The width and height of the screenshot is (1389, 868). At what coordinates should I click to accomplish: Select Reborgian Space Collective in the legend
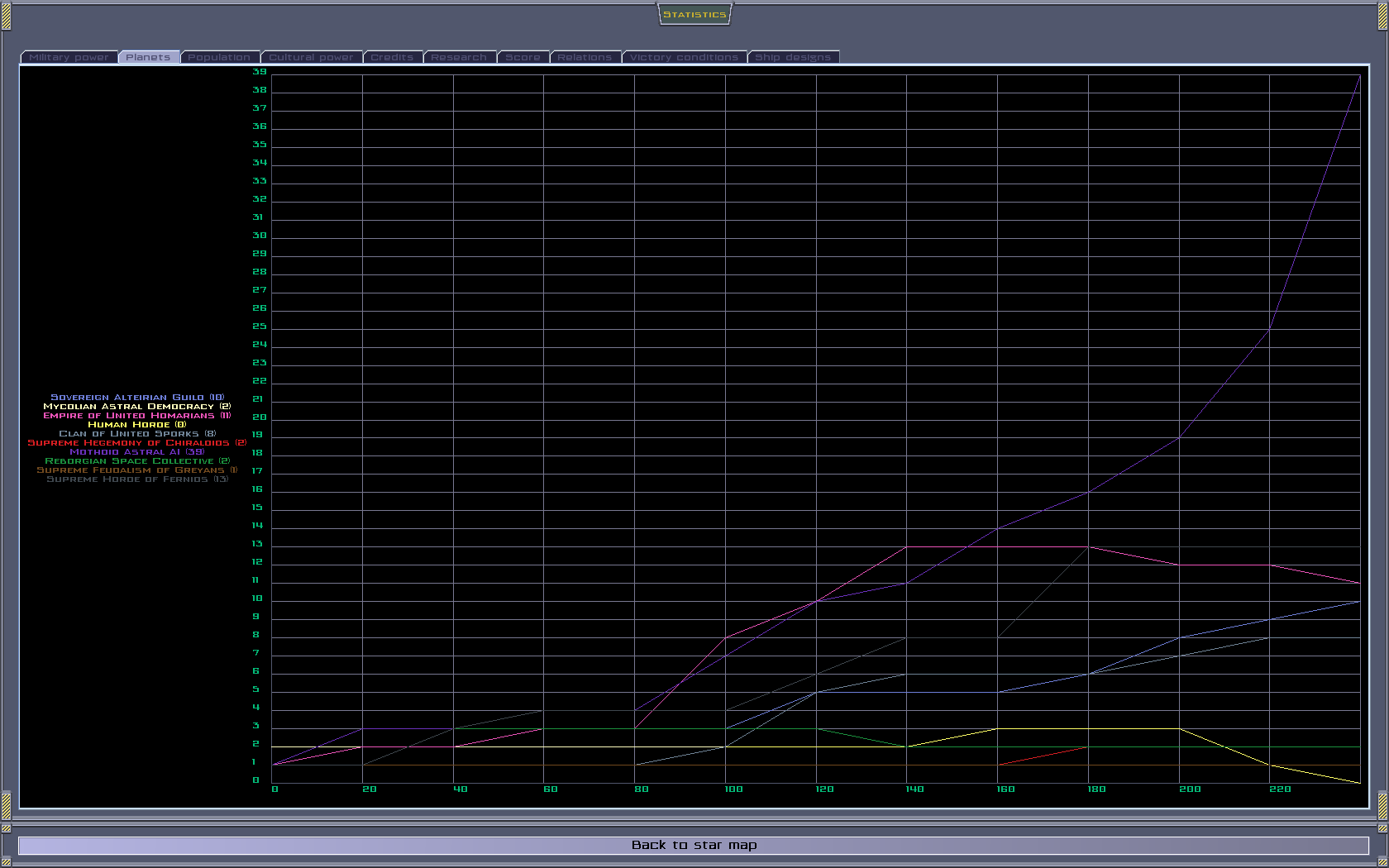click(x=137, y=461)
